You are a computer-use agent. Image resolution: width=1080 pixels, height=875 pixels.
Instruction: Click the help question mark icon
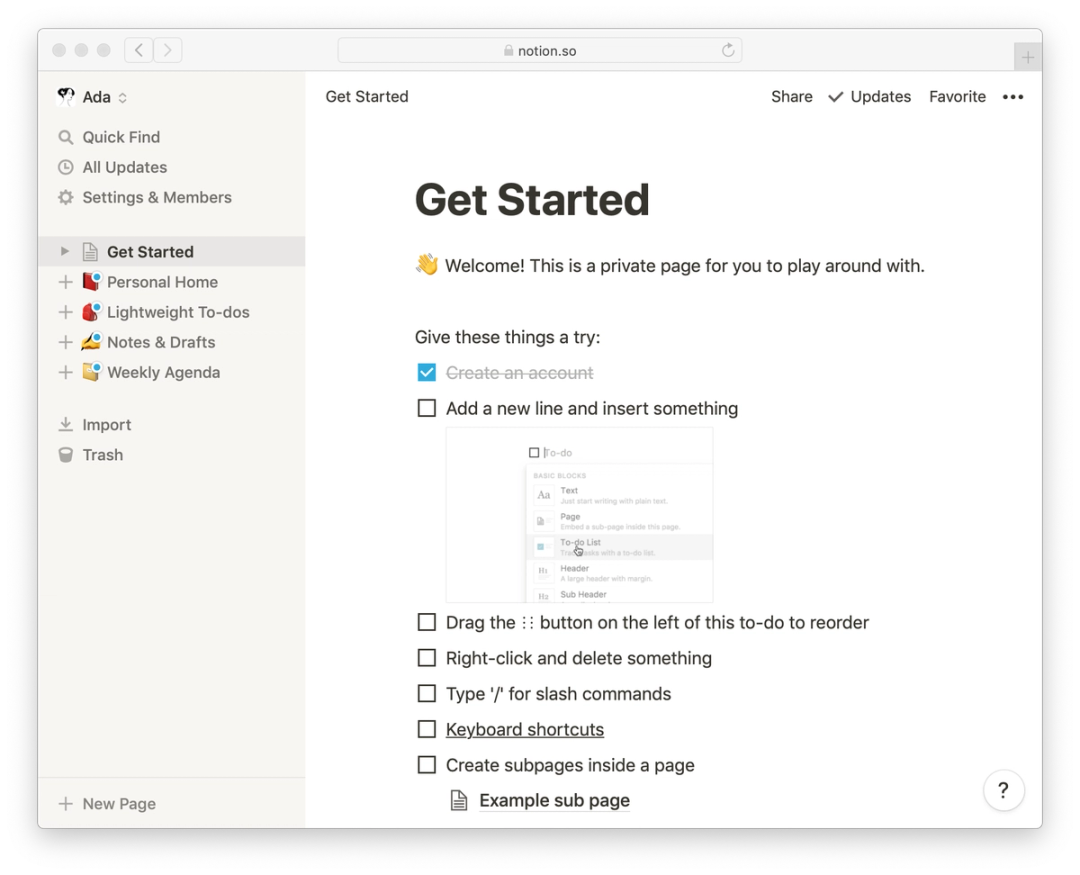(1004, 790)
